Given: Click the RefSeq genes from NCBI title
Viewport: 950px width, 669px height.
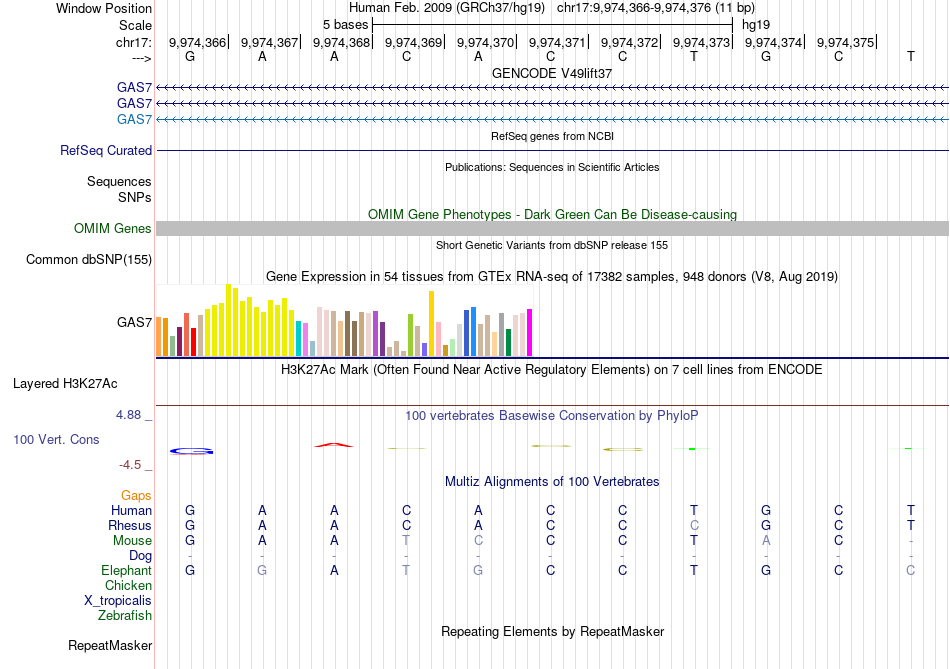Looking at the screenshot, I should (552, 136).
